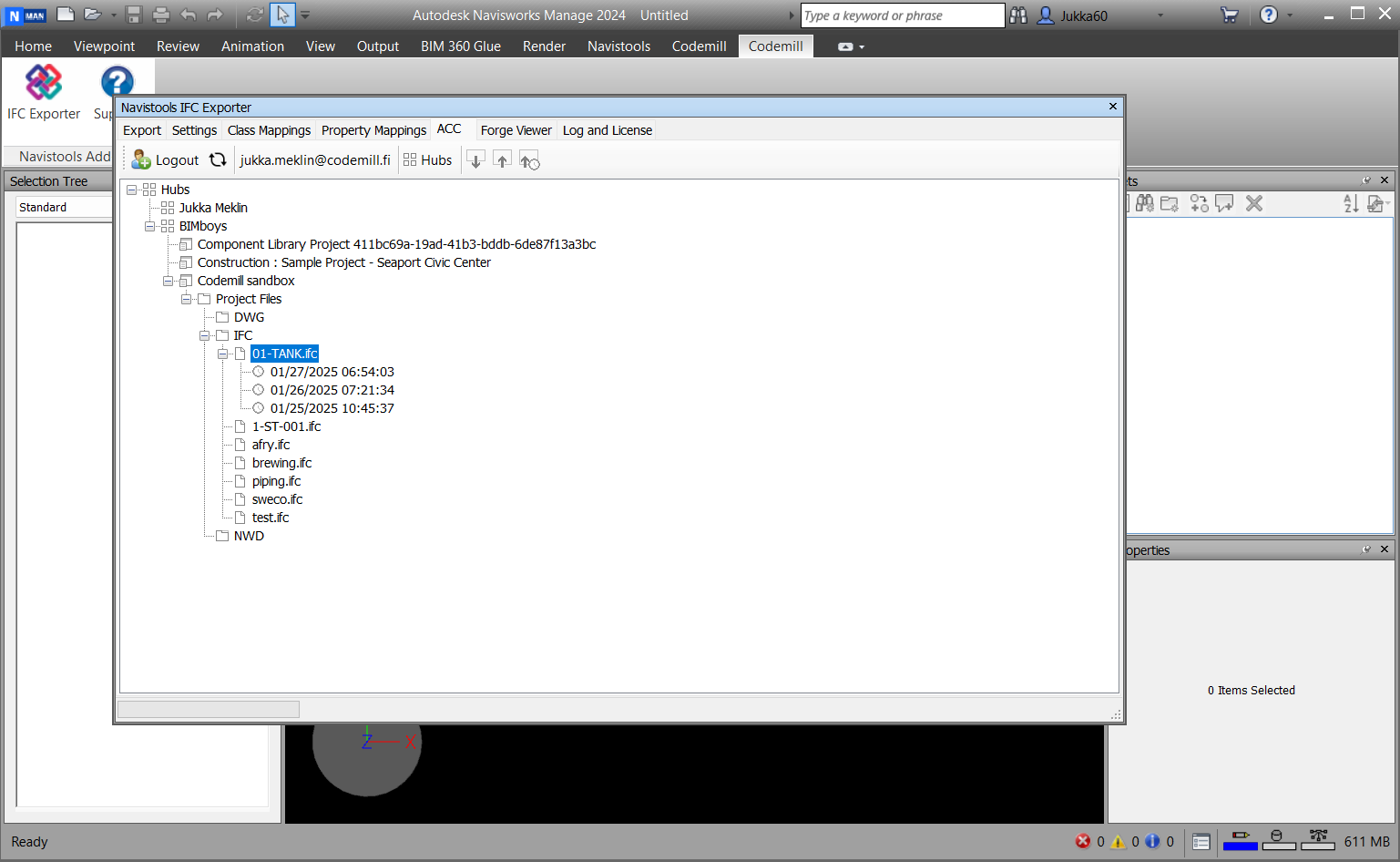Image resolution: width=1400 pixels, height=862 pixels.
Task: Click the jukka.meklin@codemill.fi account label
Action: [x=315, y=160]
